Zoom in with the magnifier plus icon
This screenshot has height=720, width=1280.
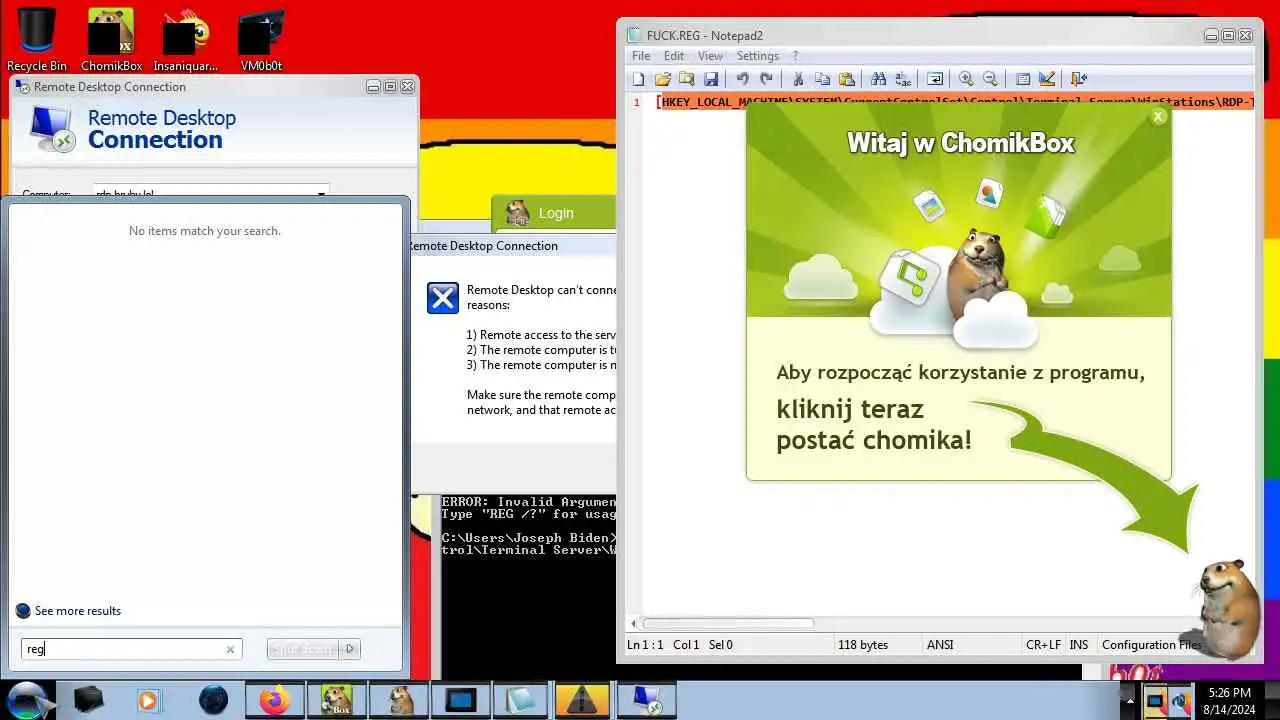[x=966, y=79]
